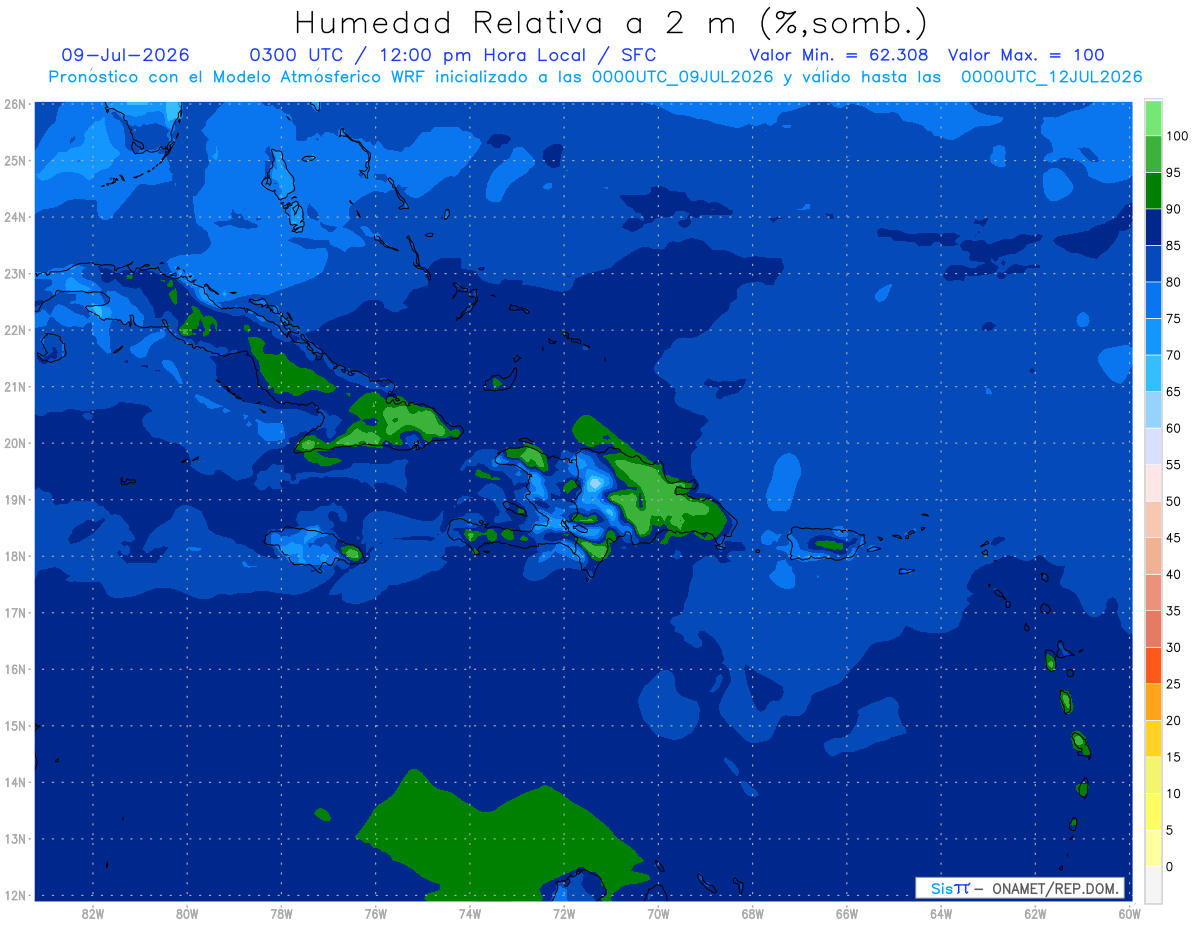Choose the 40–45 salmon legend band
Image resolution: width=1200 pixels, height=927 pixels.
click(1153, 556)
